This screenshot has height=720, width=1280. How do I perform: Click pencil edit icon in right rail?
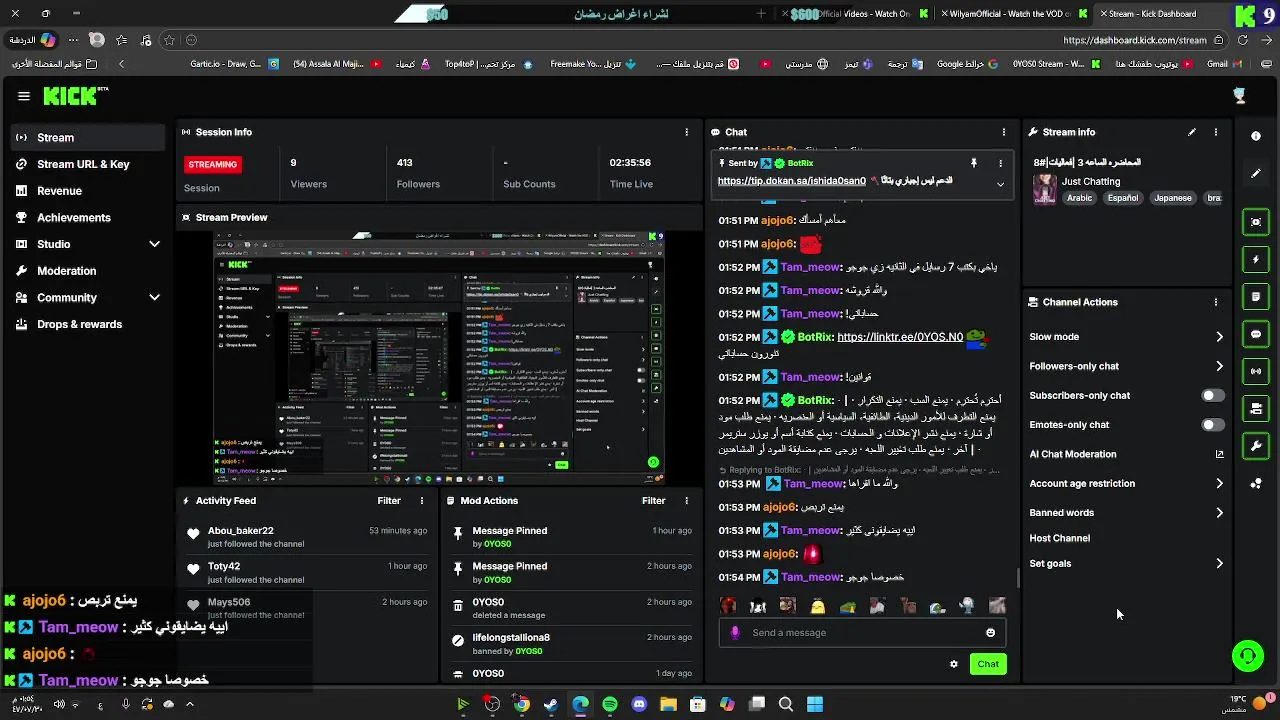[x=1256, y=173]
